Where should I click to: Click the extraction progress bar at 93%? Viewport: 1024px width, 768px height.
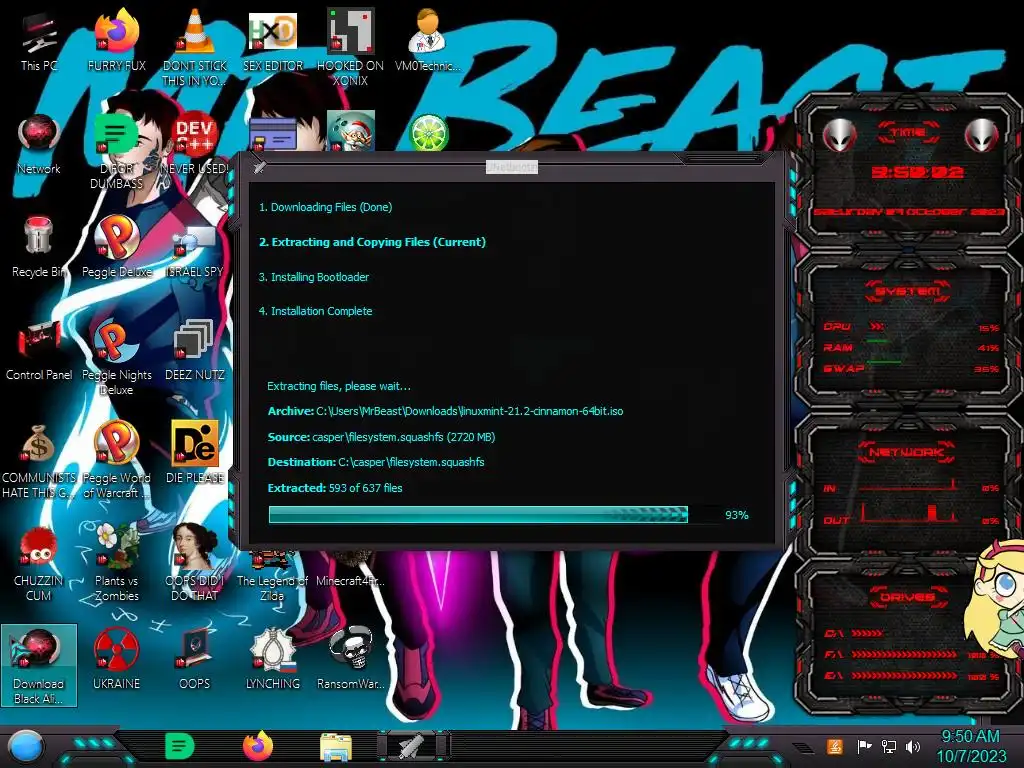tap(478, 515)
